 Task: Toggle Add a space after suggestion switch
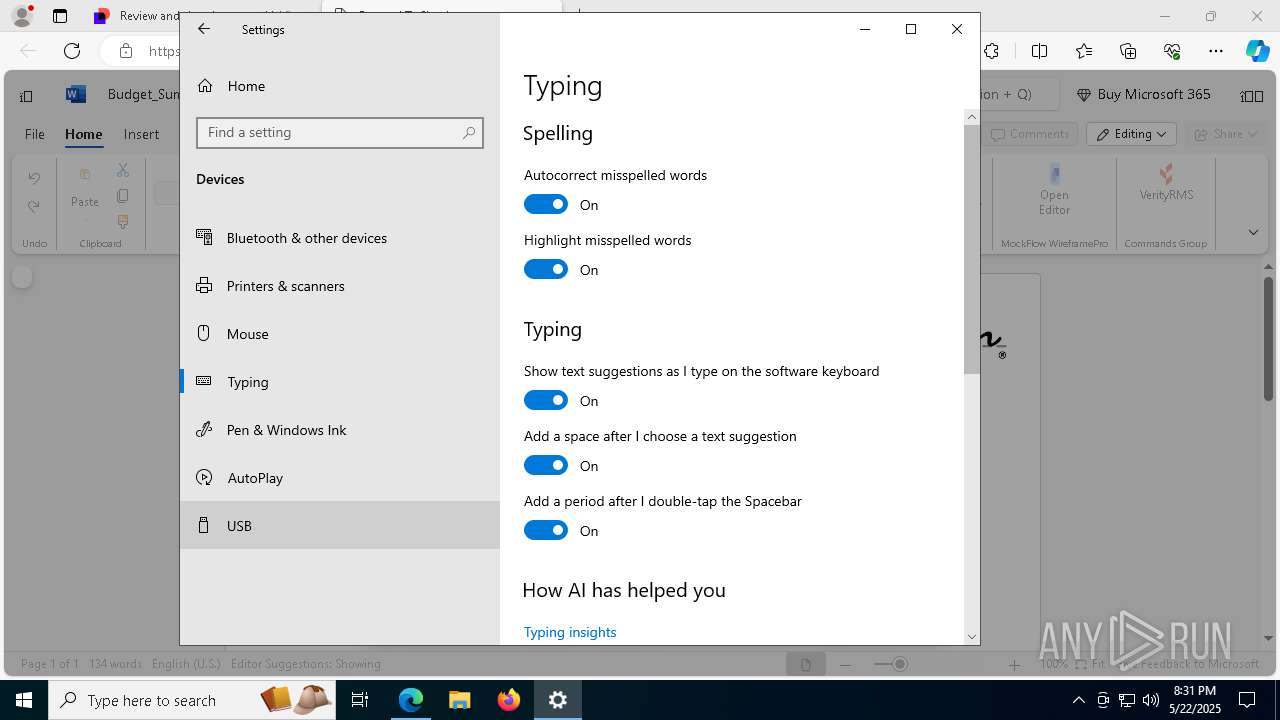[546, 465]
